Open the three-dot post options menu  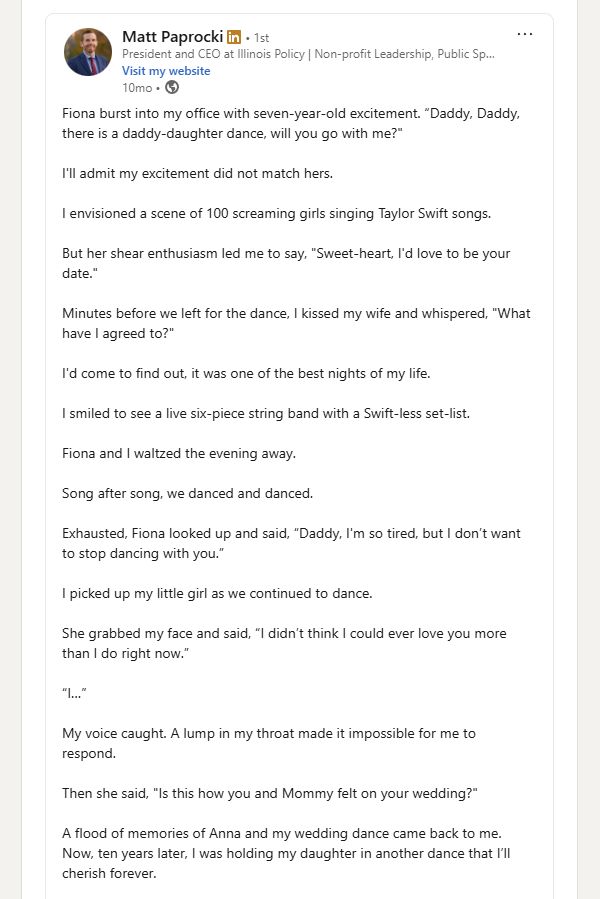point(525,34)
